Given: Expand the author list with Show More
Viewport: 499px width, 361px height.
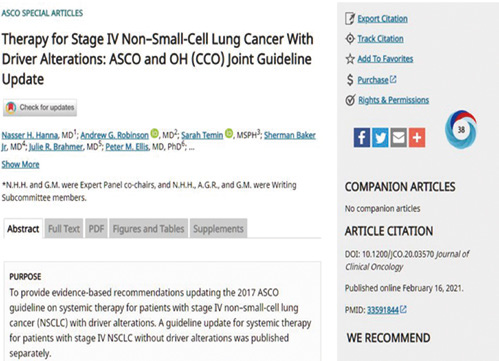Looking at the screenshot, I should pos(20,164).
